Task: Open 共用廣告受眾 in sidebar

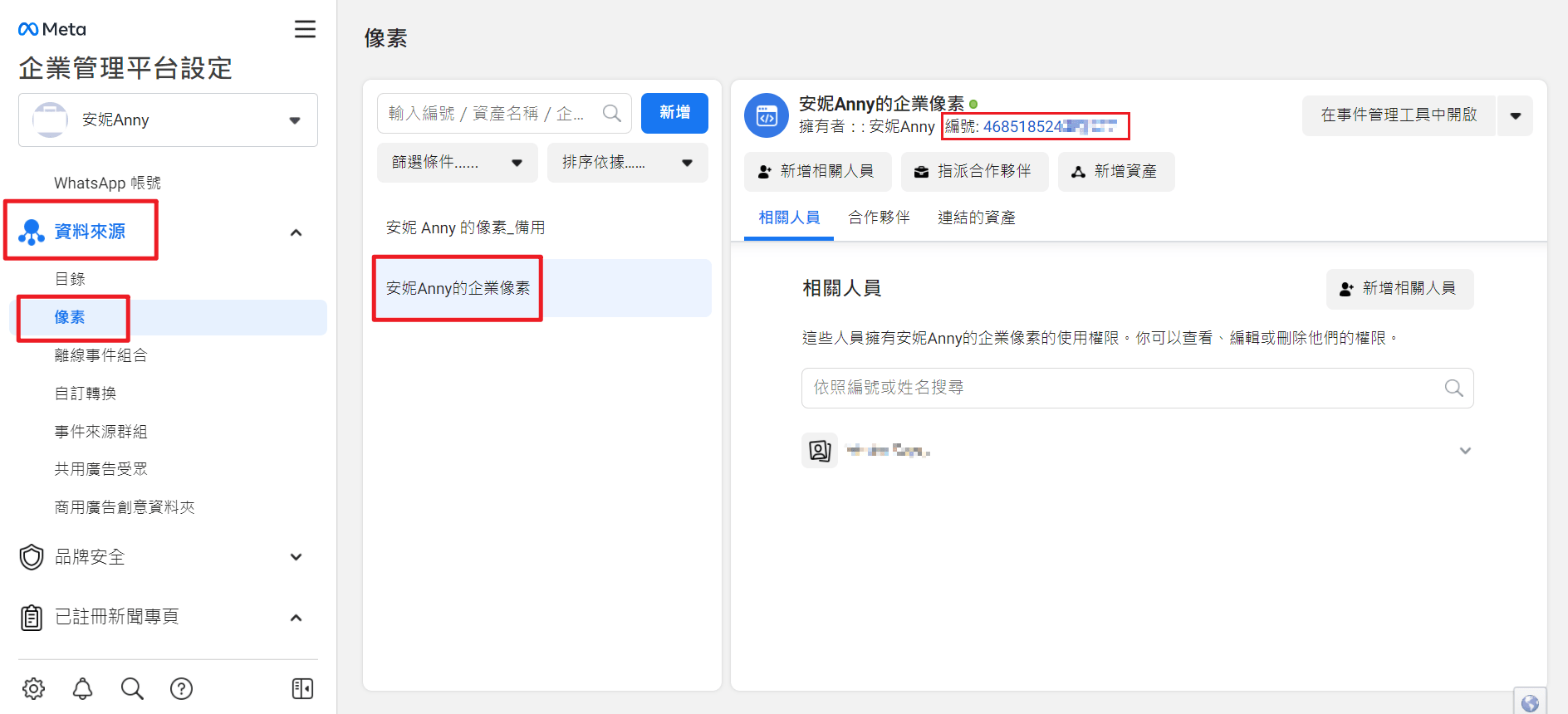Action: click(x=100, y=469)
